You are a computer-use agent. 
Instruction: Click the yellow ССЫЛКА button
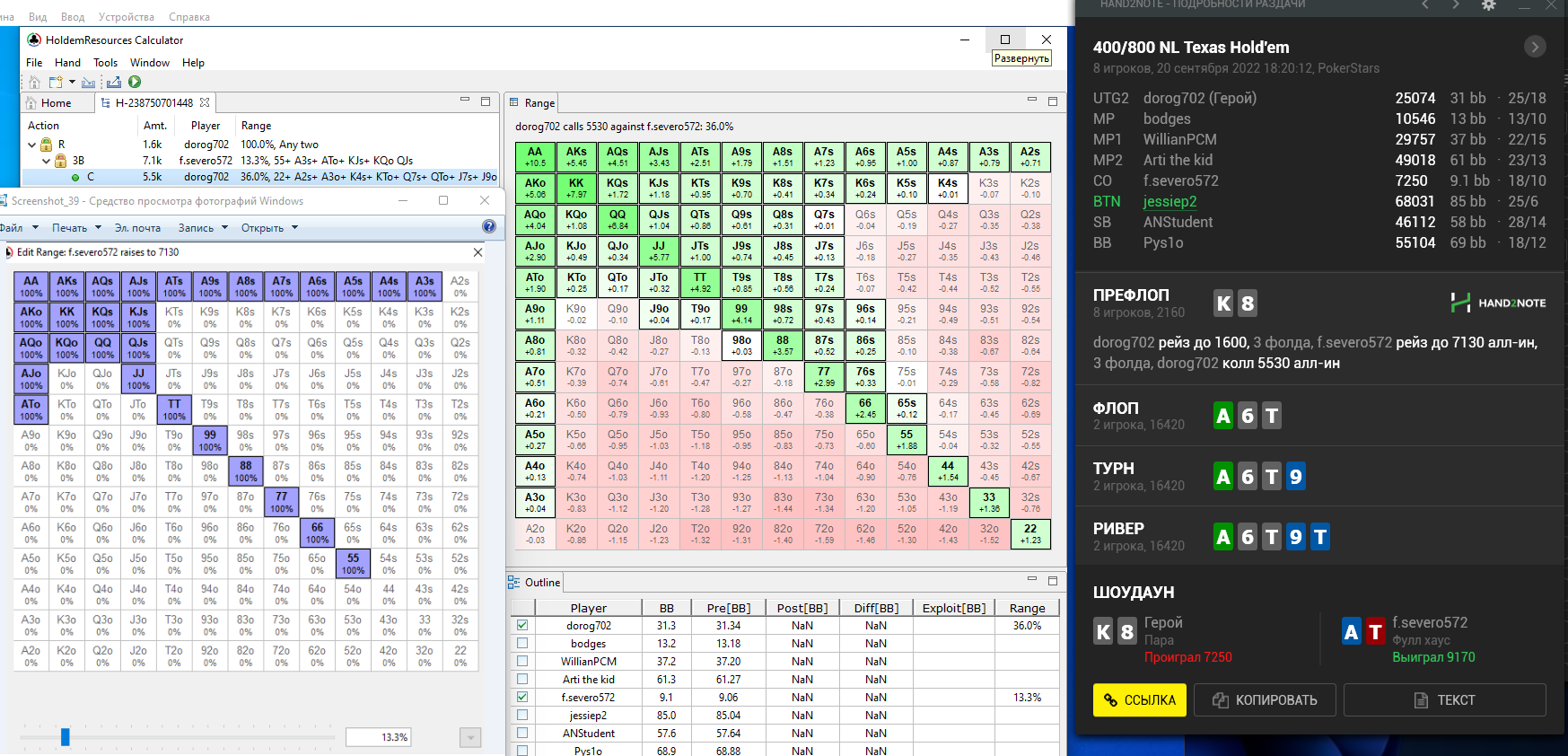1140,699
